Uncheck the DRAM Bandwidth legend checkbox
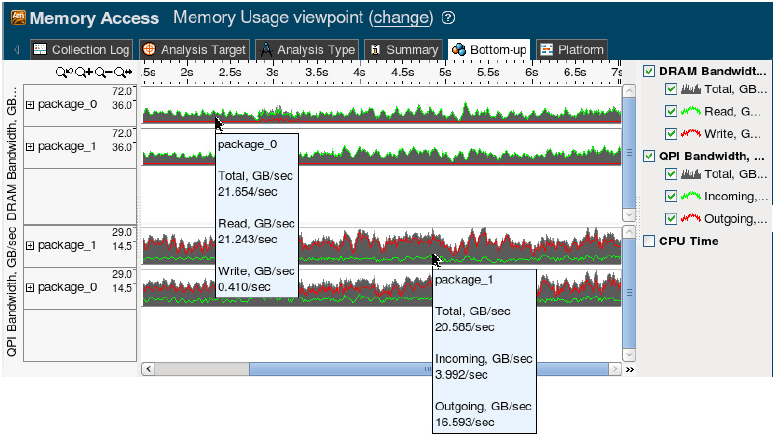This screenshot has width=774, height=436. [650, 71]
